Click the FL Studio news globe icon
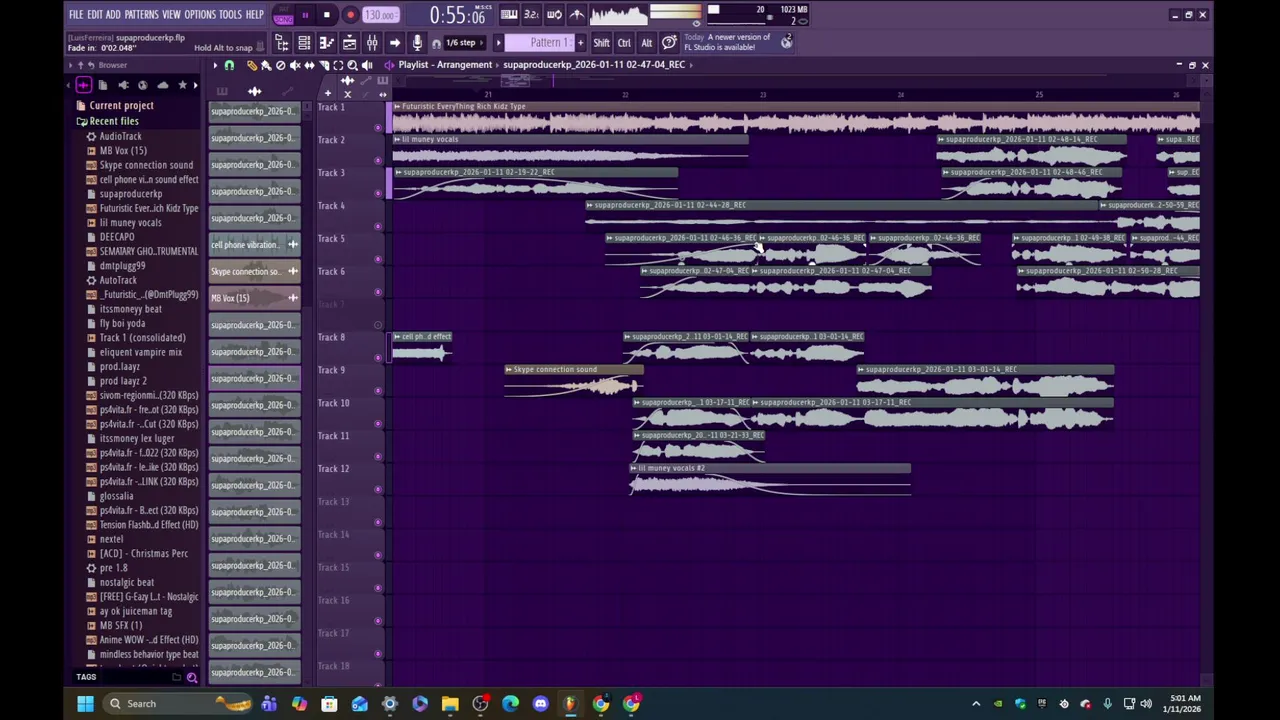The height and width of the screenshot is (720, 1280). tap(786, 41)
